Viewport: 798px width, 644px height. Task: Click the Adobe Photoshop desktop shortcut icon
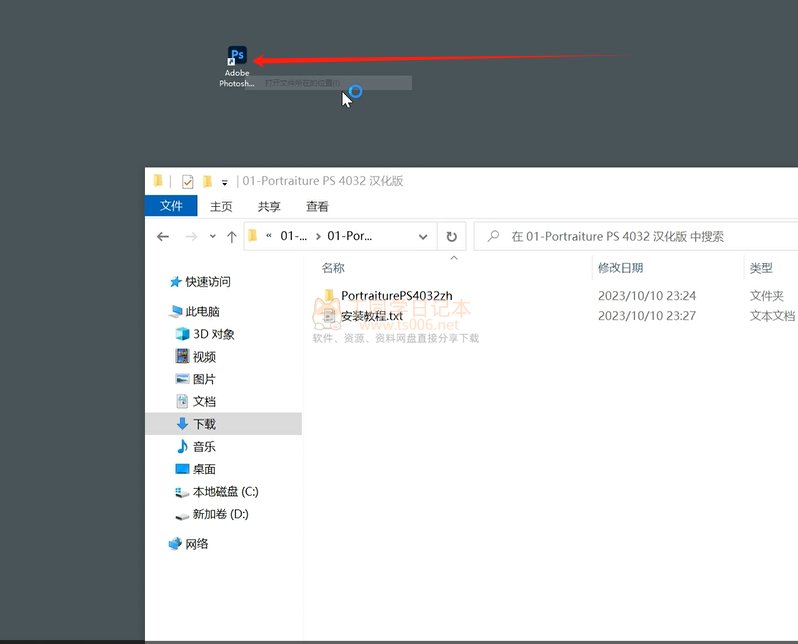pyautogui.click(x=237, y=57)
